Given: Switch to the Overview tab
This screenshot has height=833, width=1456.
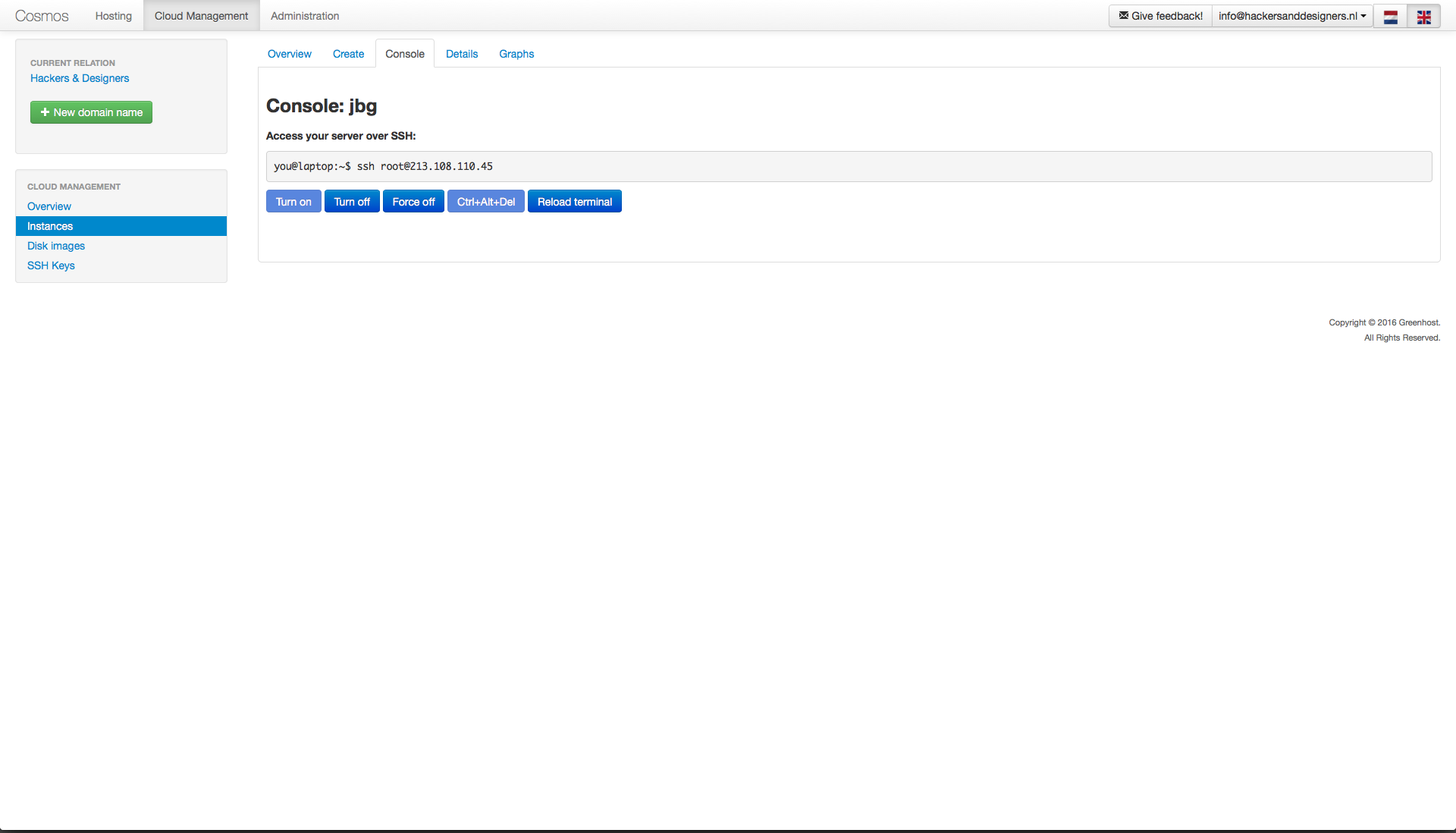Looking at the screenshot, I should (290, 54).
